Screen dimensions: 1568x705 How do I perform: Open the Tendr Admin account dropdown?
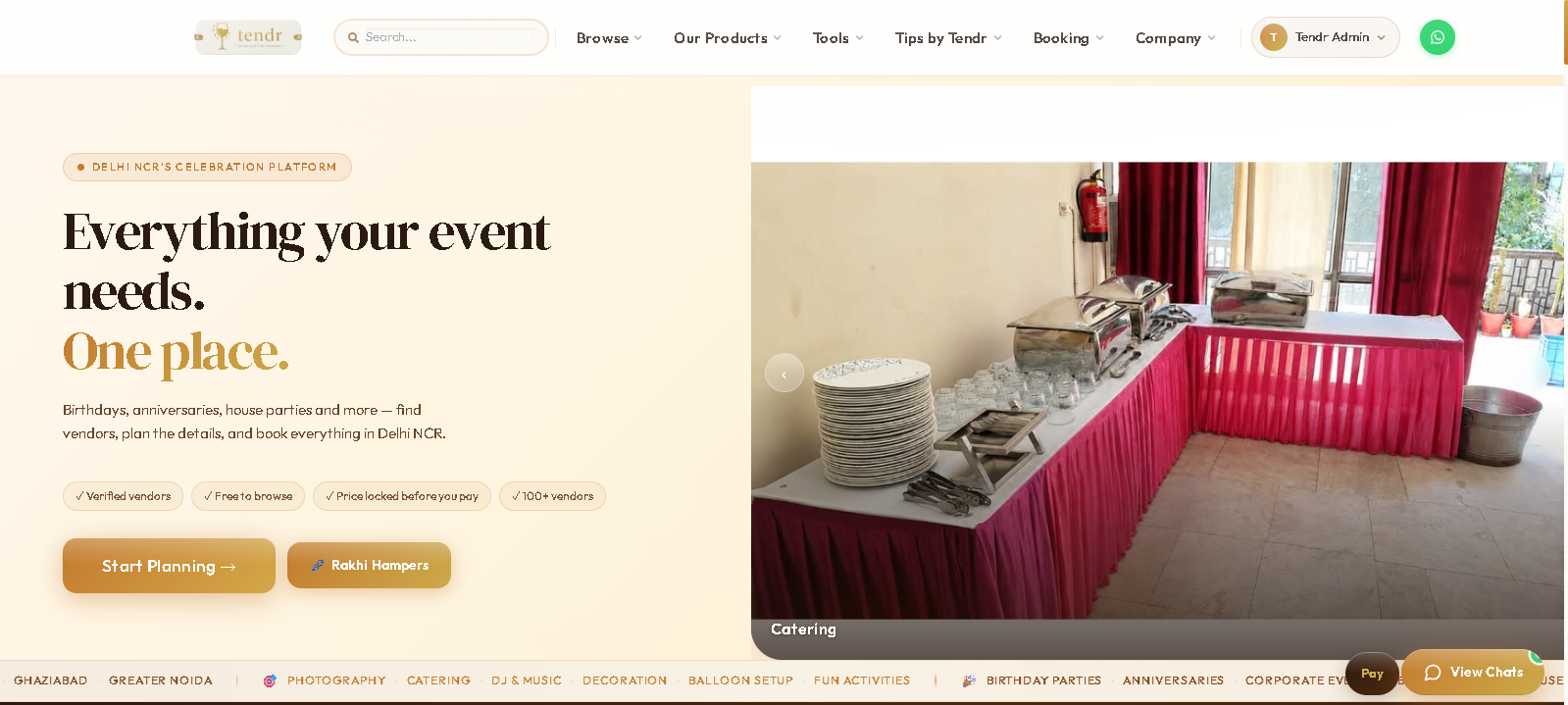[x=1326, y=37]
